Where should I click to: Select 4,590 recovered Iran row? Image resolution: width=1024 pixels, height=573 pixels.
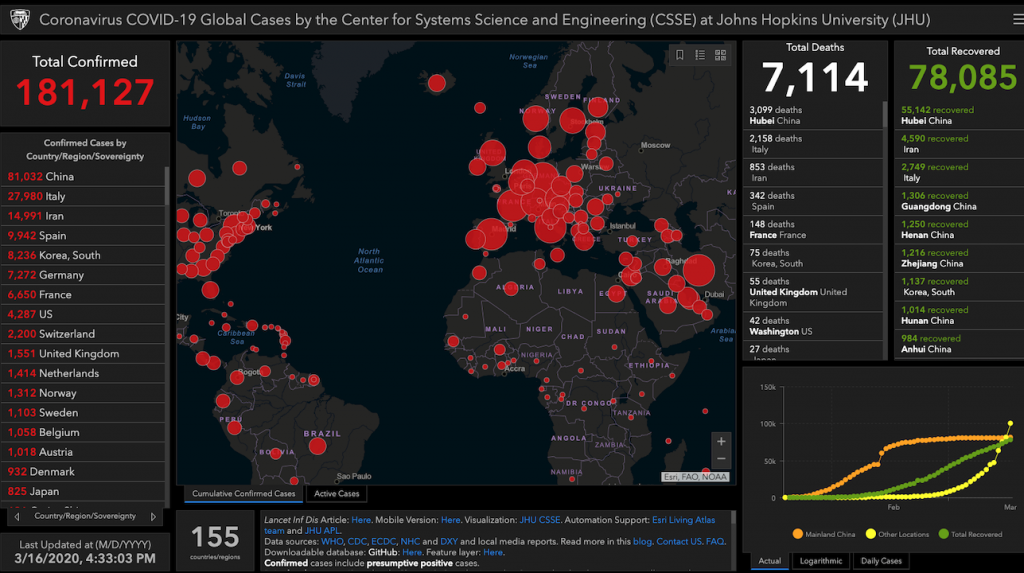pyautogui.click(x=959, y=144)
